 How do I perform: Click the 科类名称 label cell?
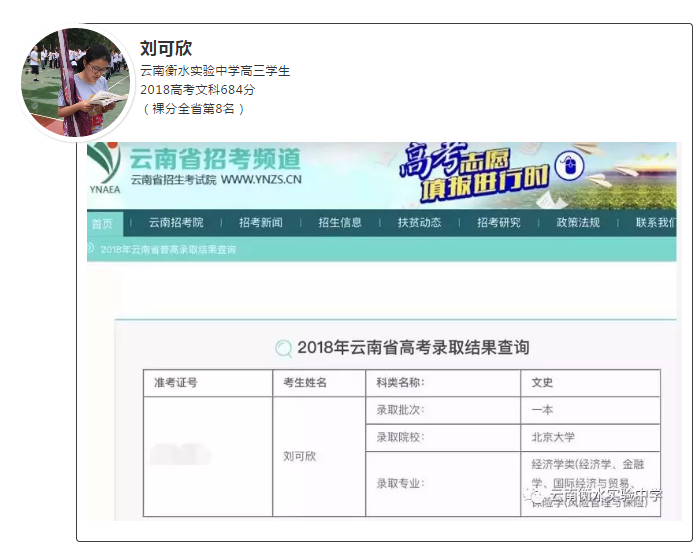[x=443, y=383]
